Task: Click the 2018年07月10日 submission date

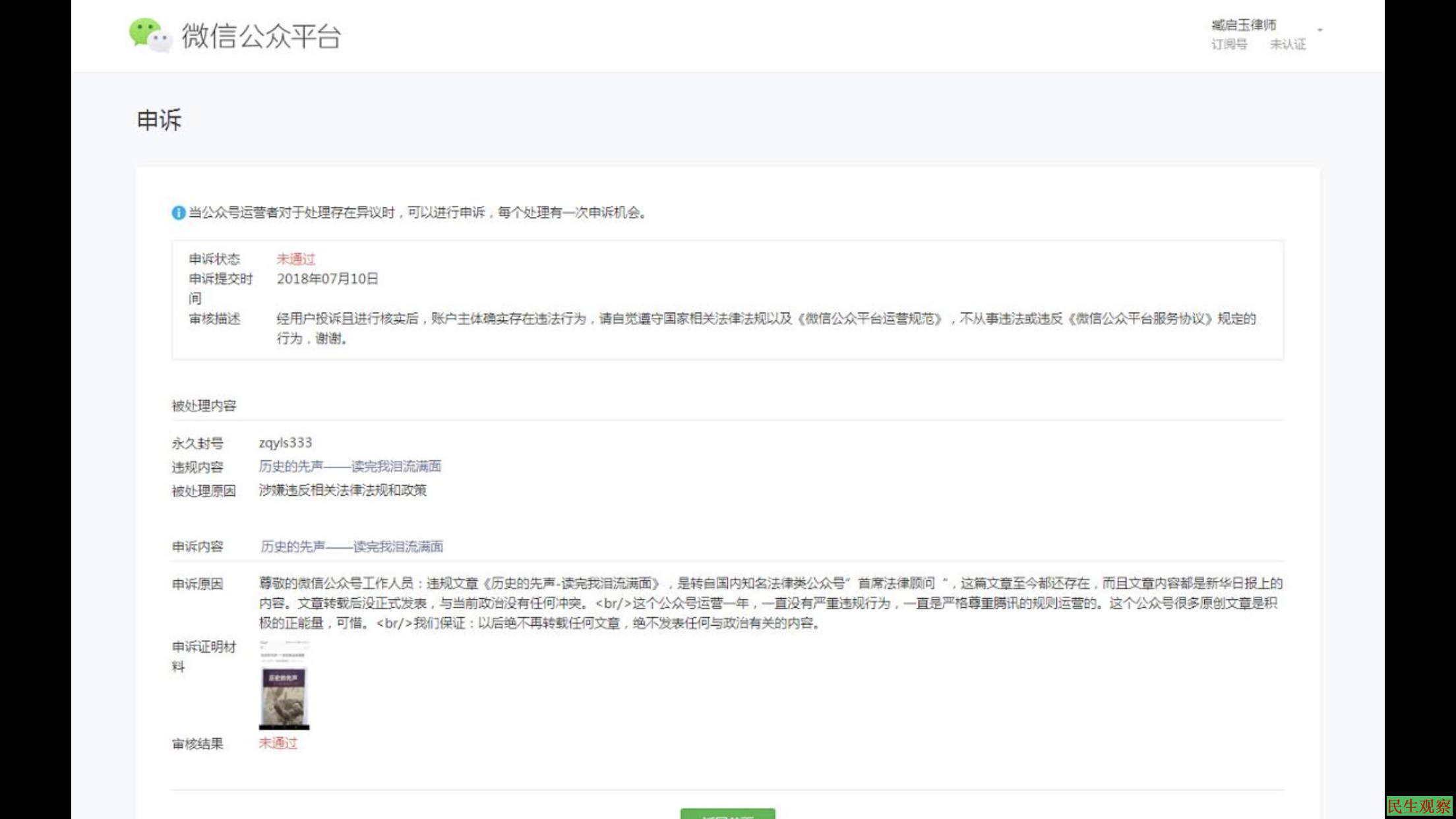Action: (327, 278)
